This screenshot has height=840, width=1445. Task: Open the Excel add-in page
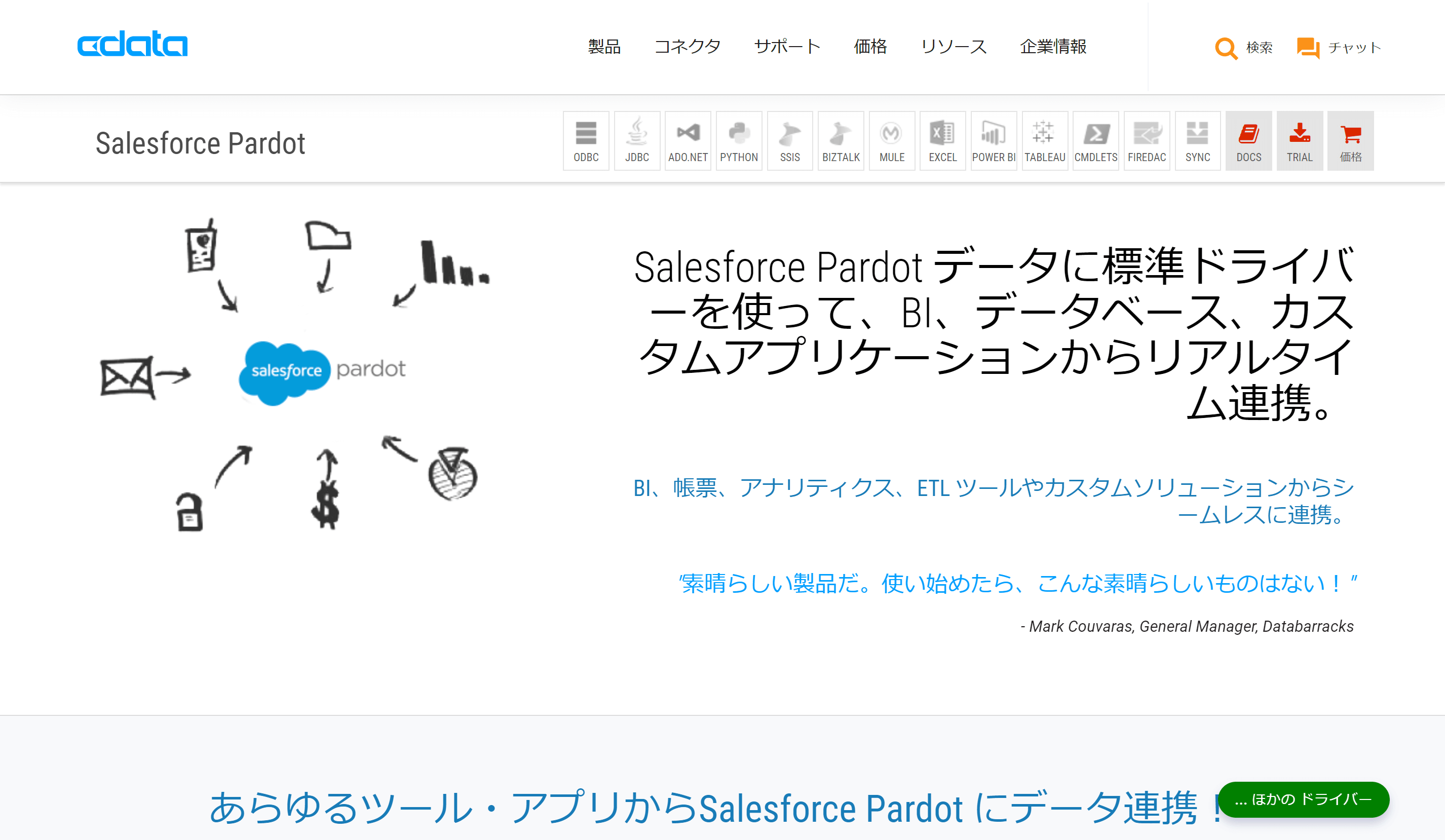[x=943, y=139]
